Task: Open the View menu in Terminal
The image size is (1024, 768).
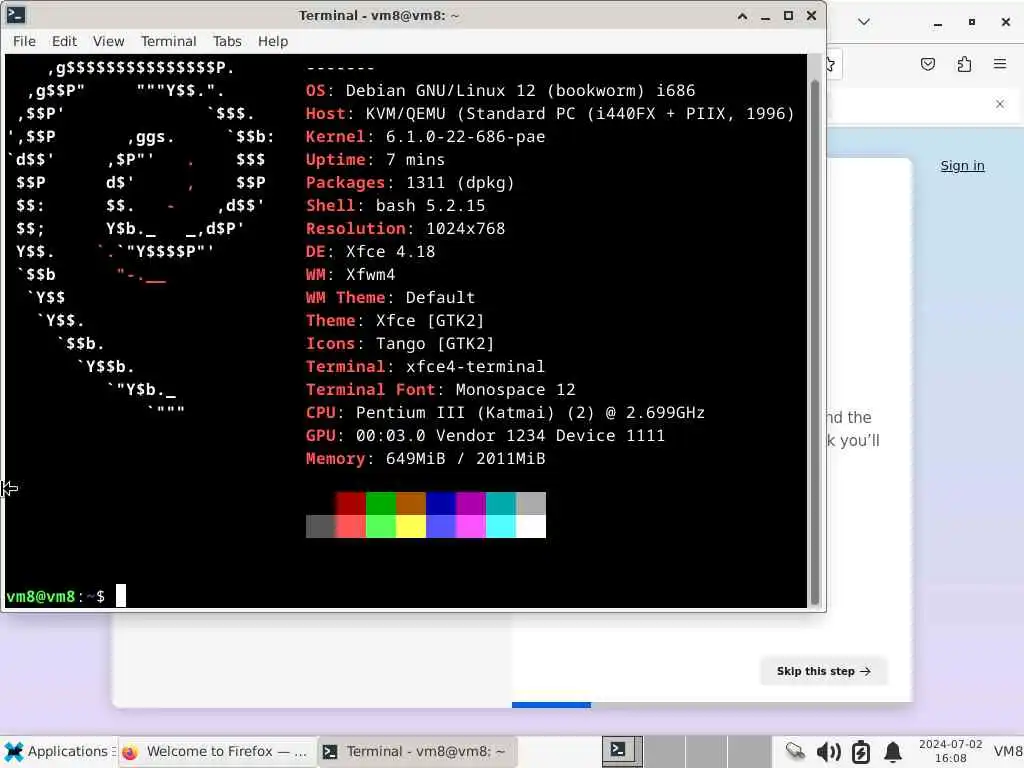Action: pyautogui.click(x=108, y=41)
